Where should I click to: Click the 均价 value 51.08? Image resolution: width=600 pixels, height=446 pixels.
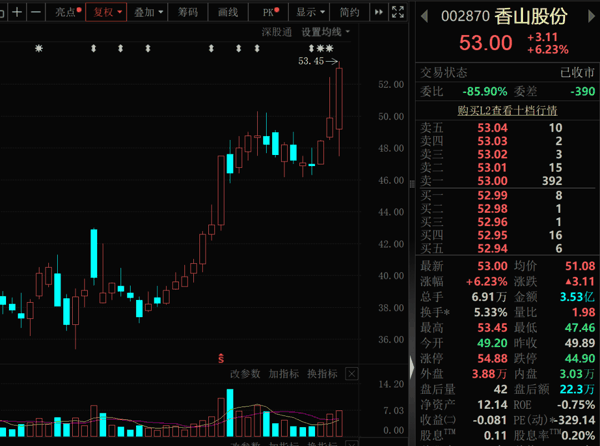[x=580, y=266]
